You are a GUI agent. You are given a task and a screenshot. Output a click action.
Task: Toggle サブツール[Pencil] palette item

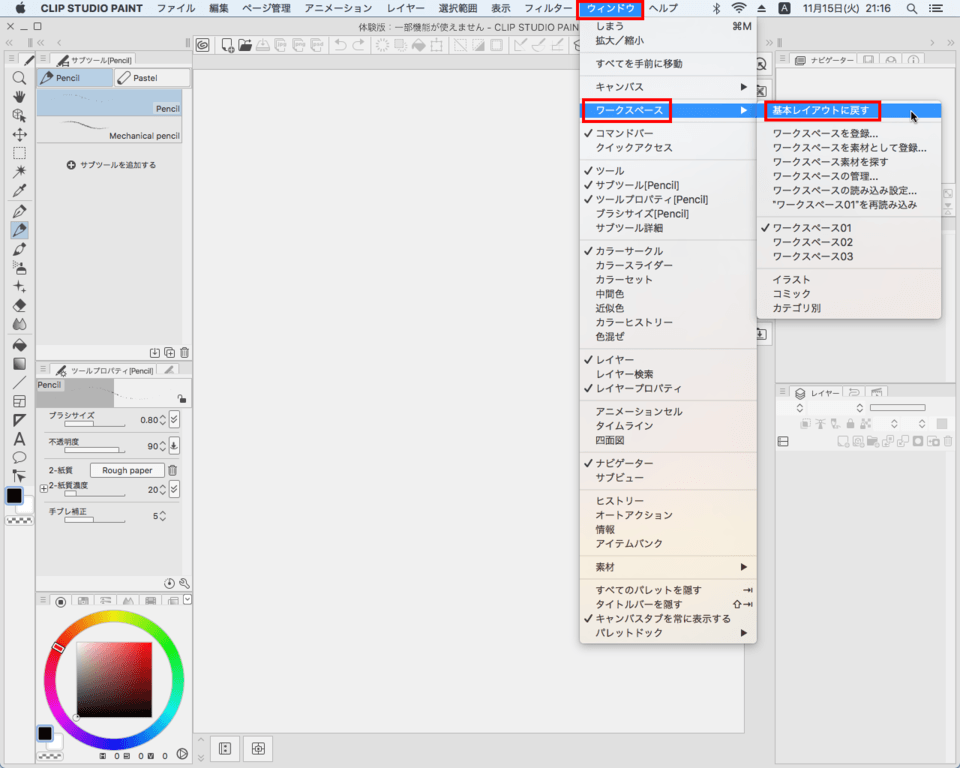coord(668,185)
